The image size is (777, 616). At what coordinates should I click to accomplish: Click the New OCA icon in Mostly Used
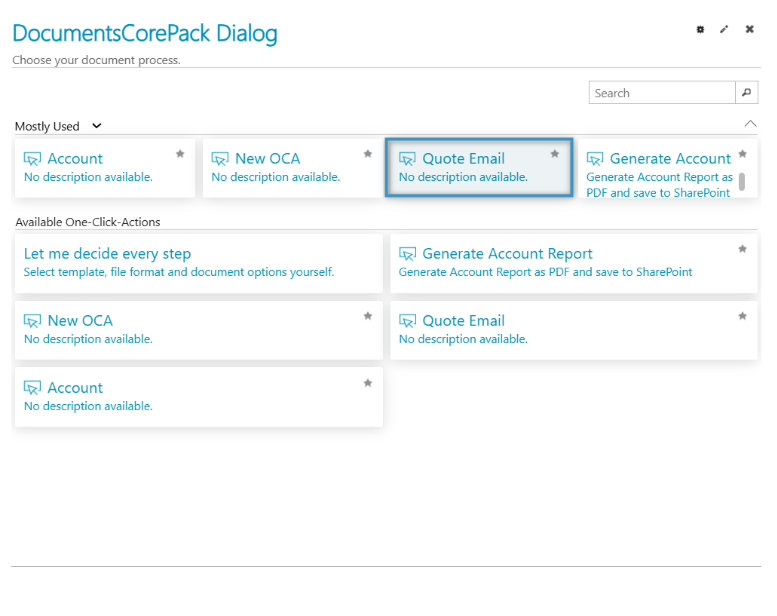point(220,159)
